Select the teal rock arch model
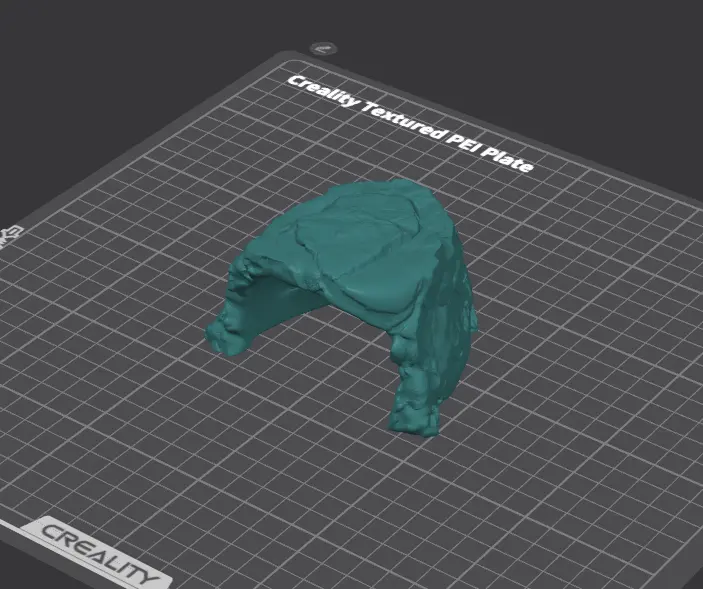Viewport: 703px width, 589px height. click(359, 278)
